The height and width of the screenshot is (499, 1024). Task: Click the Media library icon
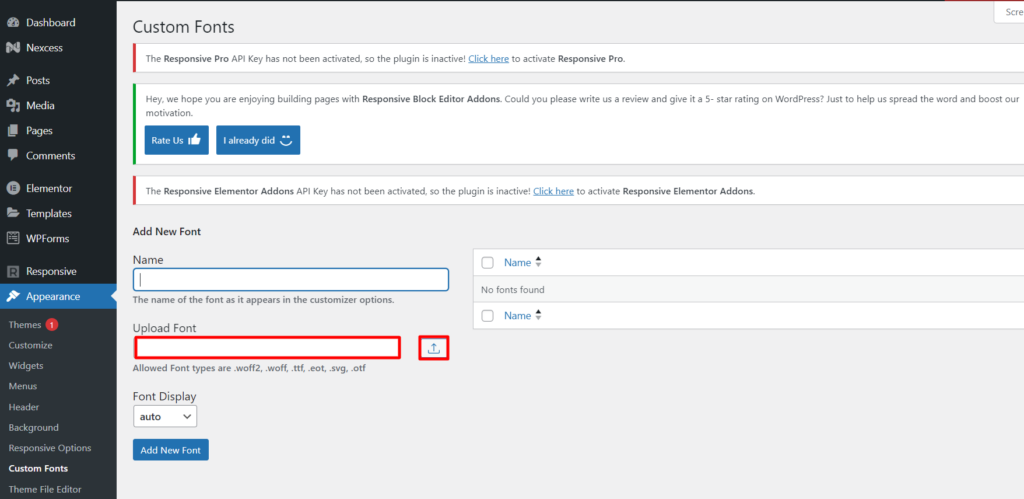[x=12, y=105]
